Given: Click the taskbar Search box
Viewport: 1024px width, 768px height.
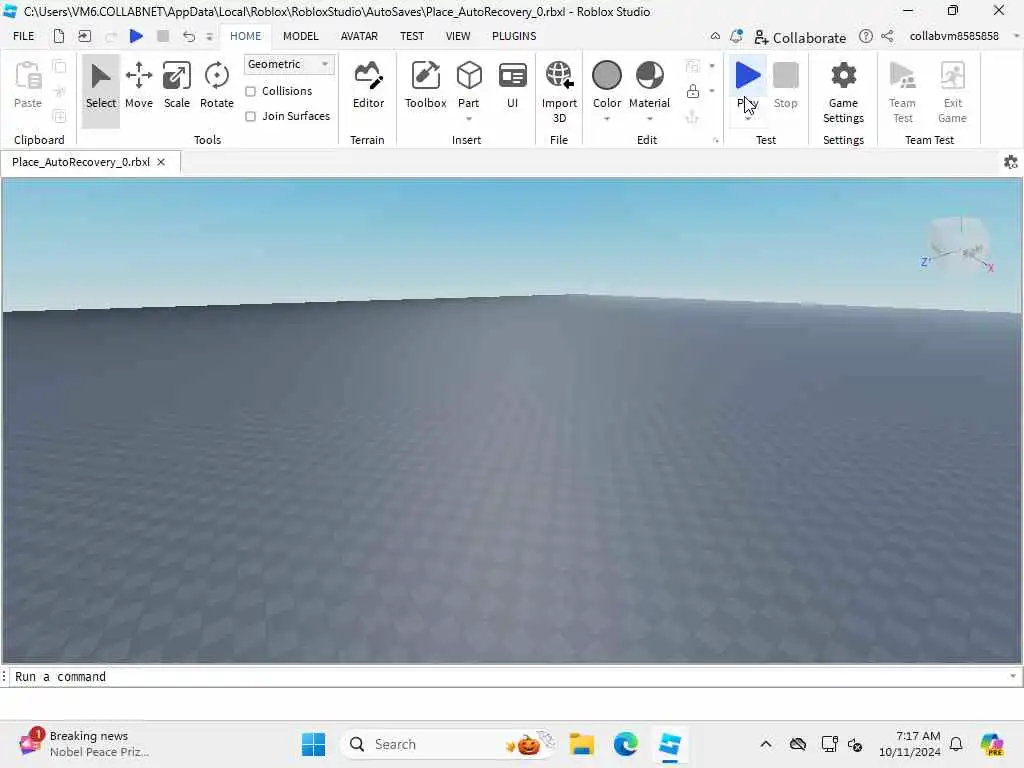Looking at the screenshot, I should click(x=447, y=744).
